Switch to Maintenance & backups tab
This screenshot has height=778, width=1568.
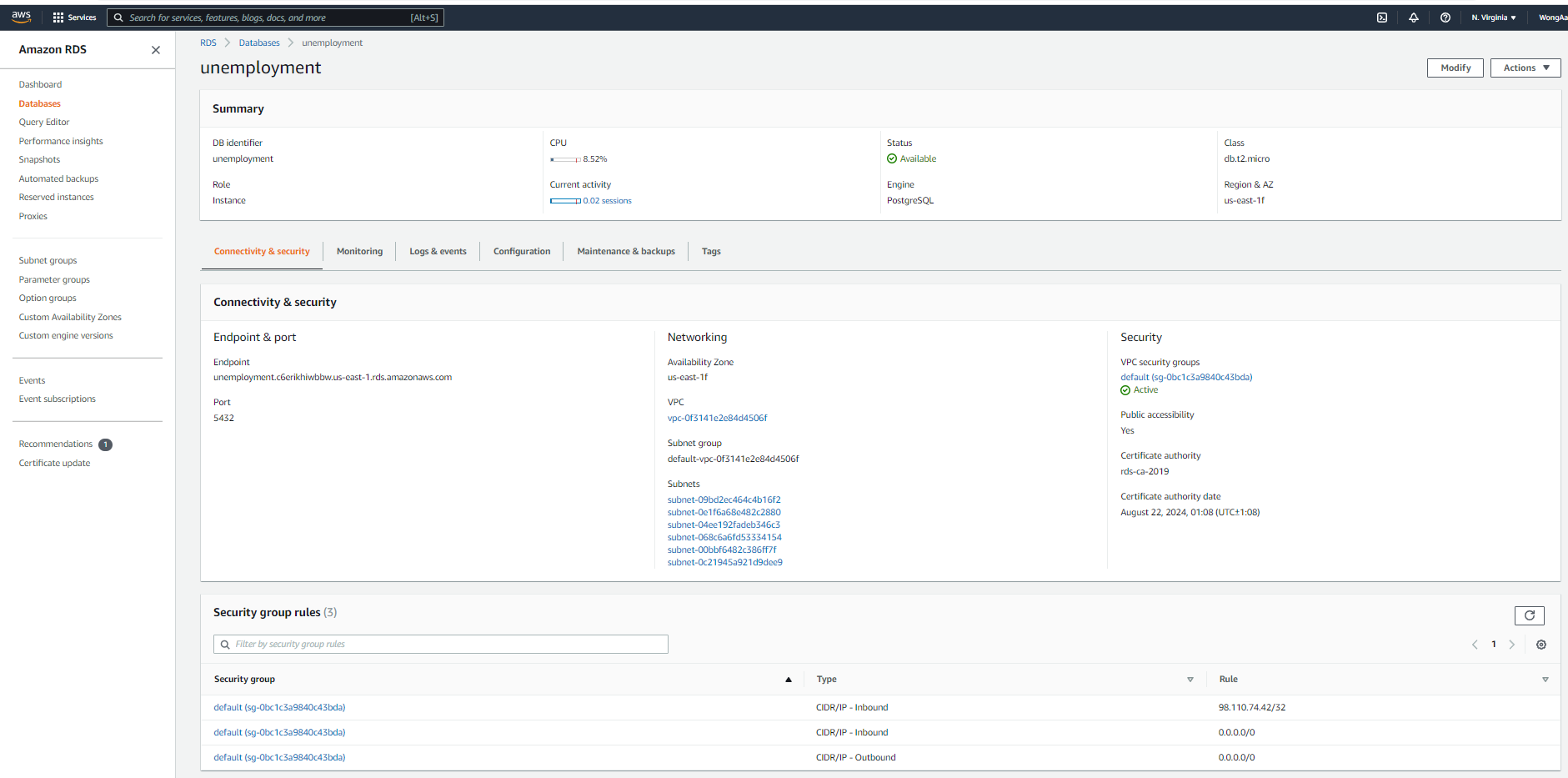point(626,251)
